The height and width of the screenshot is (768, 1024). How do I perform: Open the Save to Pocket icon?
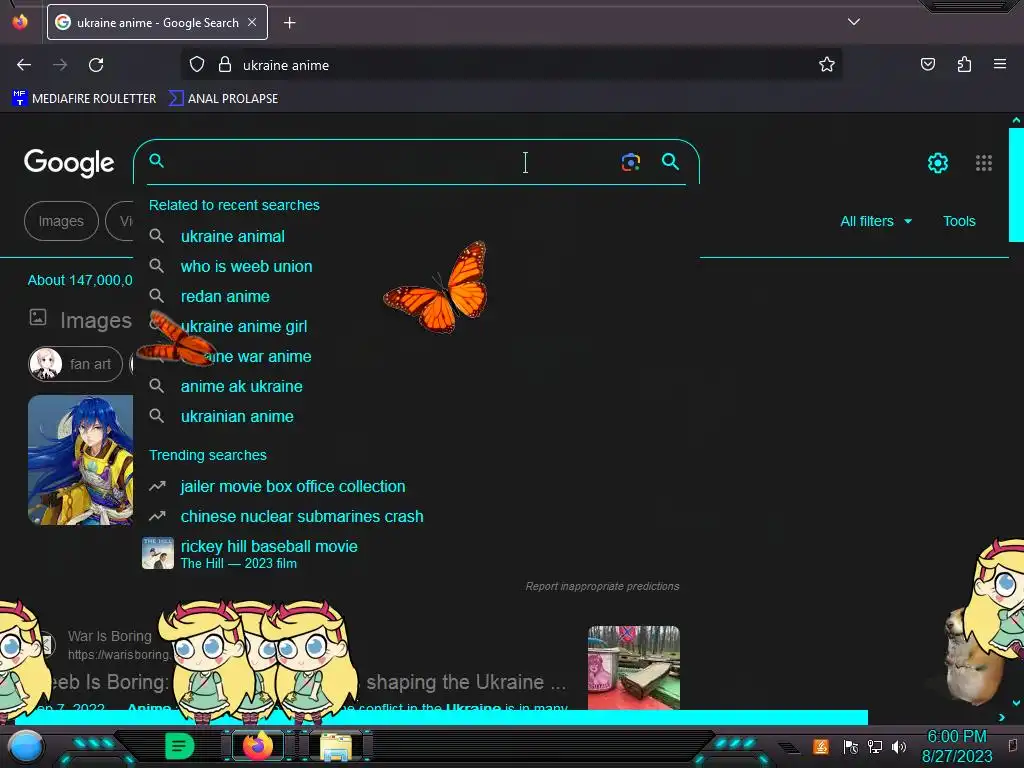927,65
